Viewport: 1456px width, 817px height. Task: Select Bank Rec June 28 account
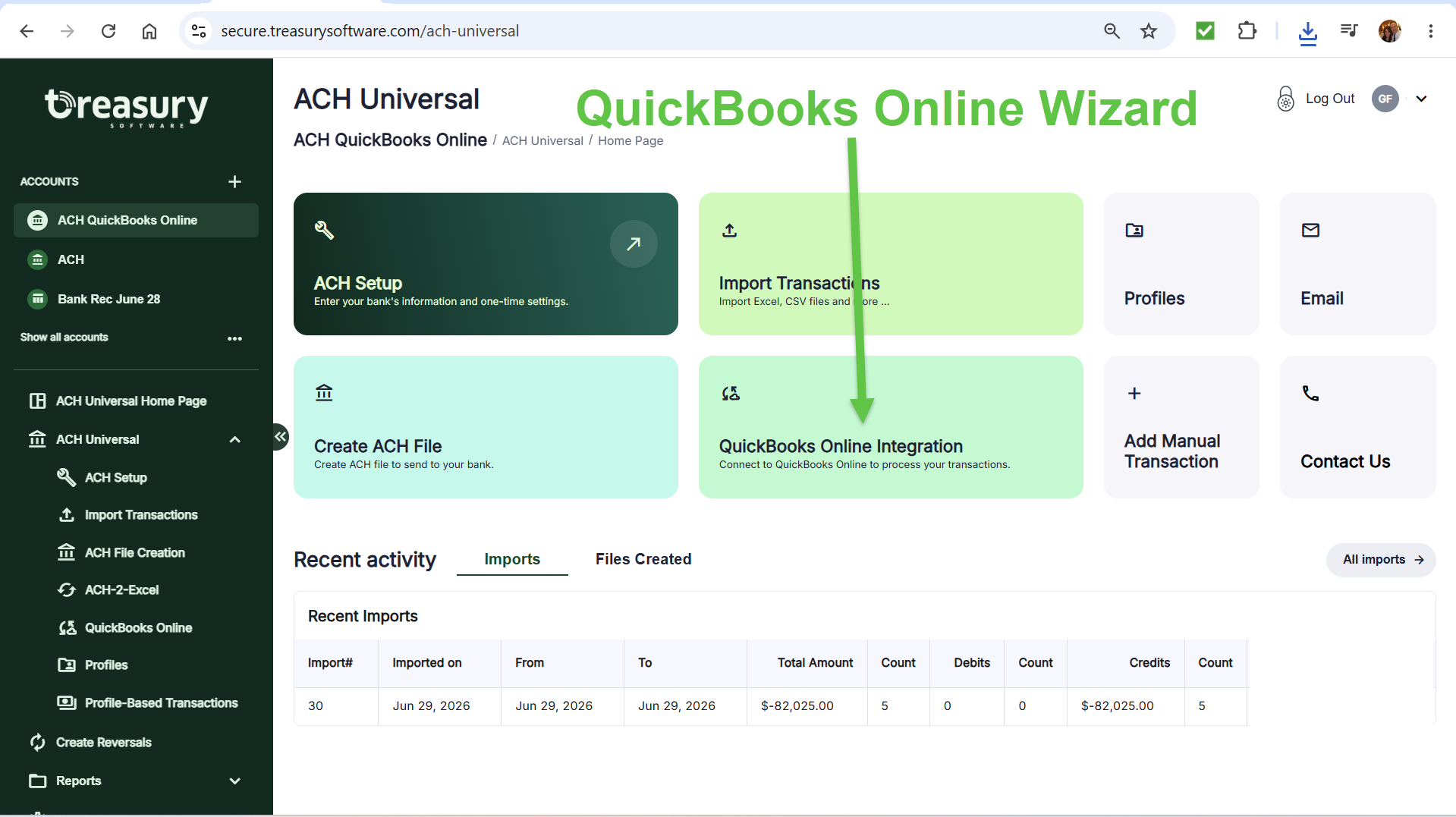coord(136,299)
